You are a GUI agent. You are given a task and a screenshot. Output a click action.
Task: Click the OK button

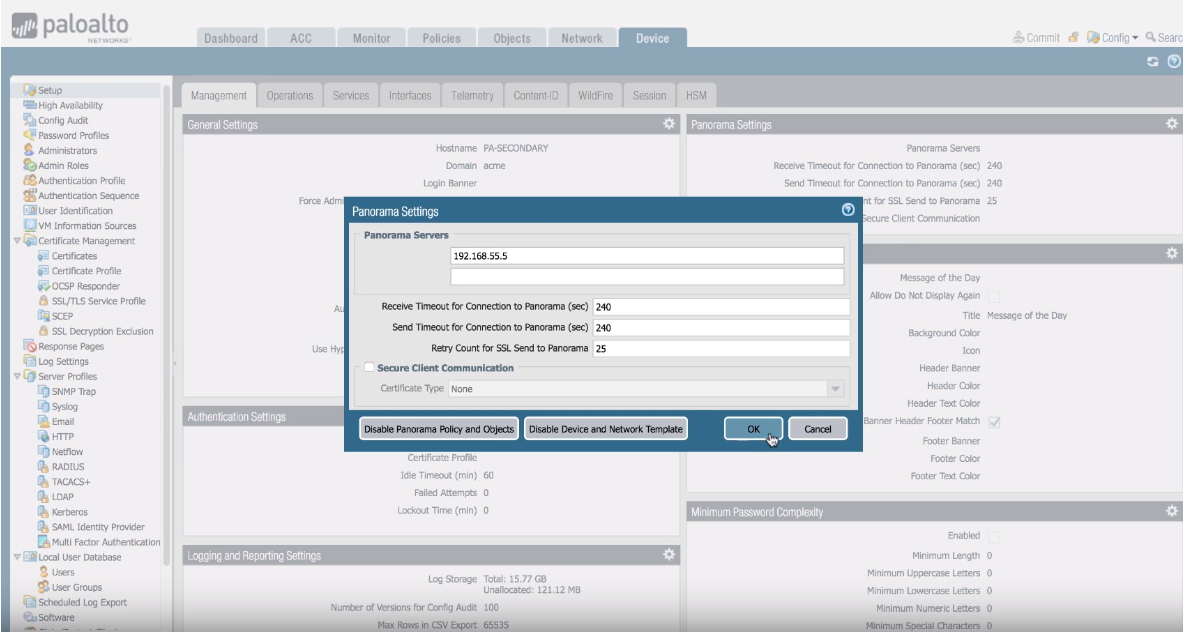click(754, 429)
